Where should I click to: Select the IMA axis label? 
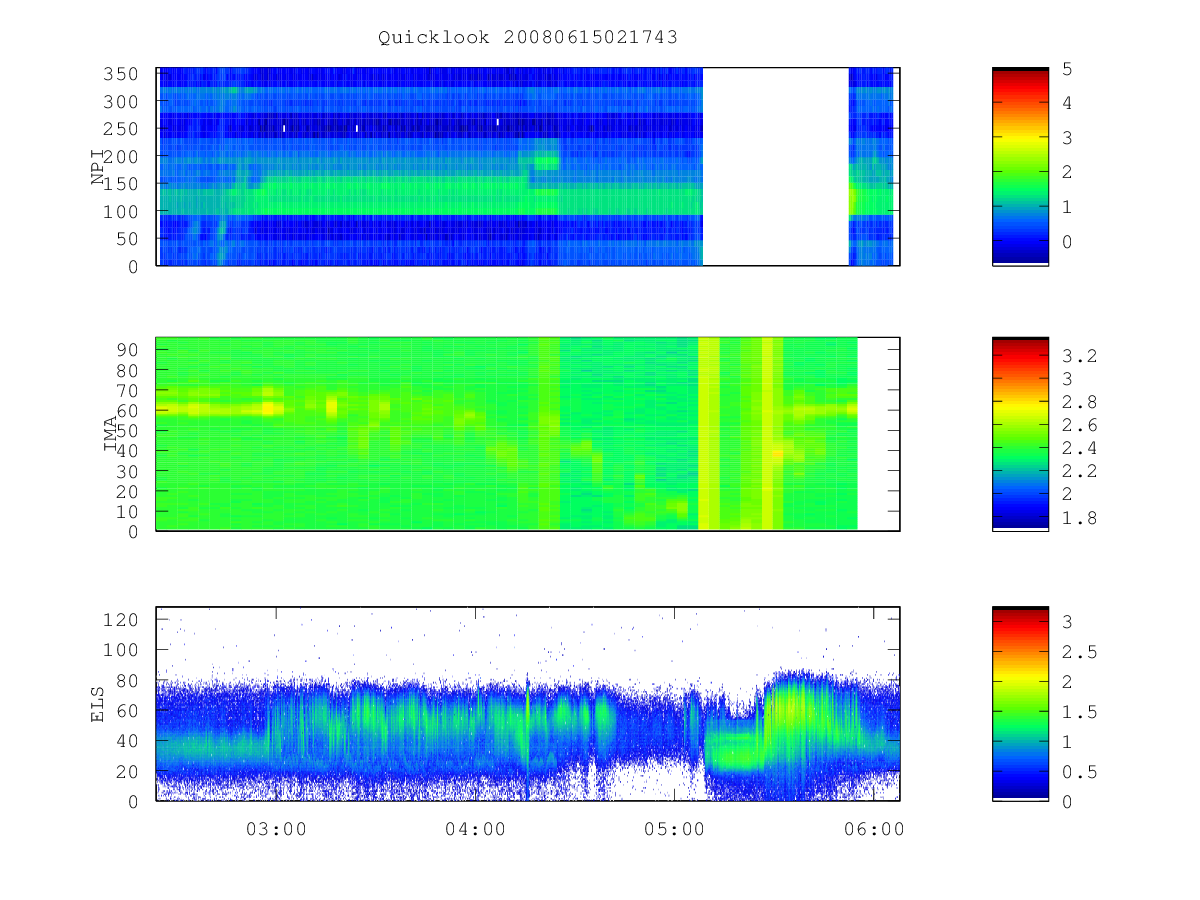coord(111,434)
